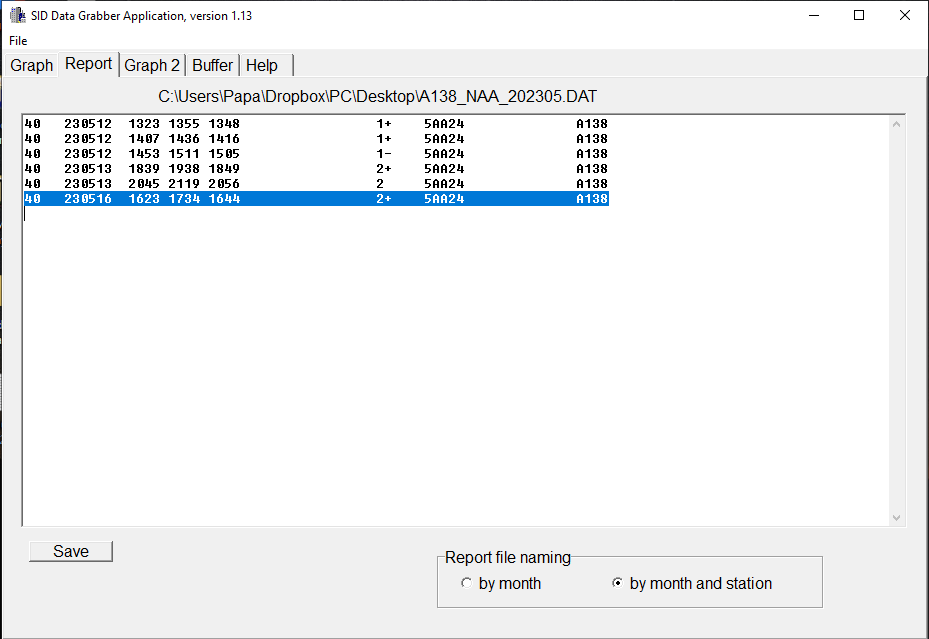Select the by month radio option
The width and height of the screenshot is (929, 639).
pyautogui.click(x=501, y=583)
